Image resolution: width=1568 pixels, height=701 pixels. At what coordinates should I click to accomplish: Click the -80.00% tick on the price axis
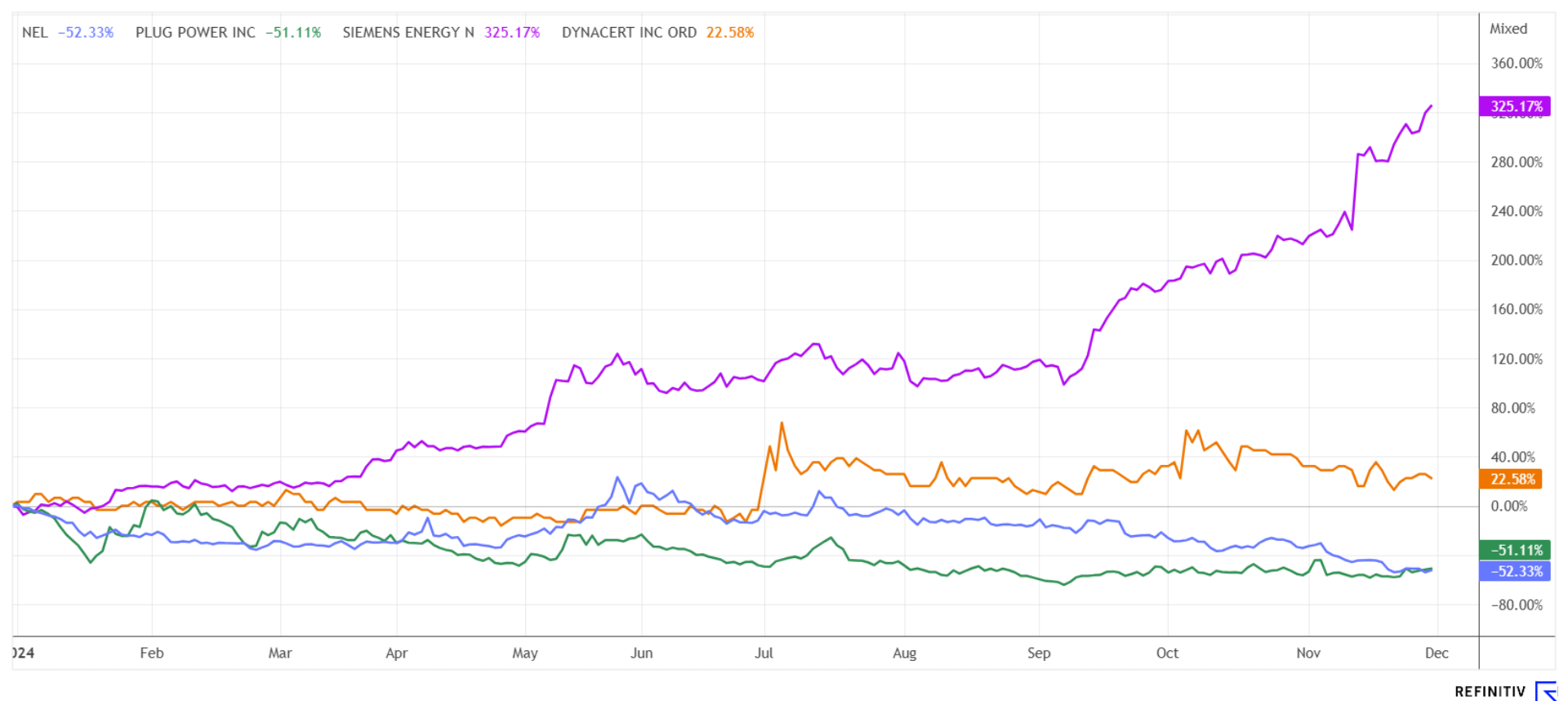tap(1517, 605)
